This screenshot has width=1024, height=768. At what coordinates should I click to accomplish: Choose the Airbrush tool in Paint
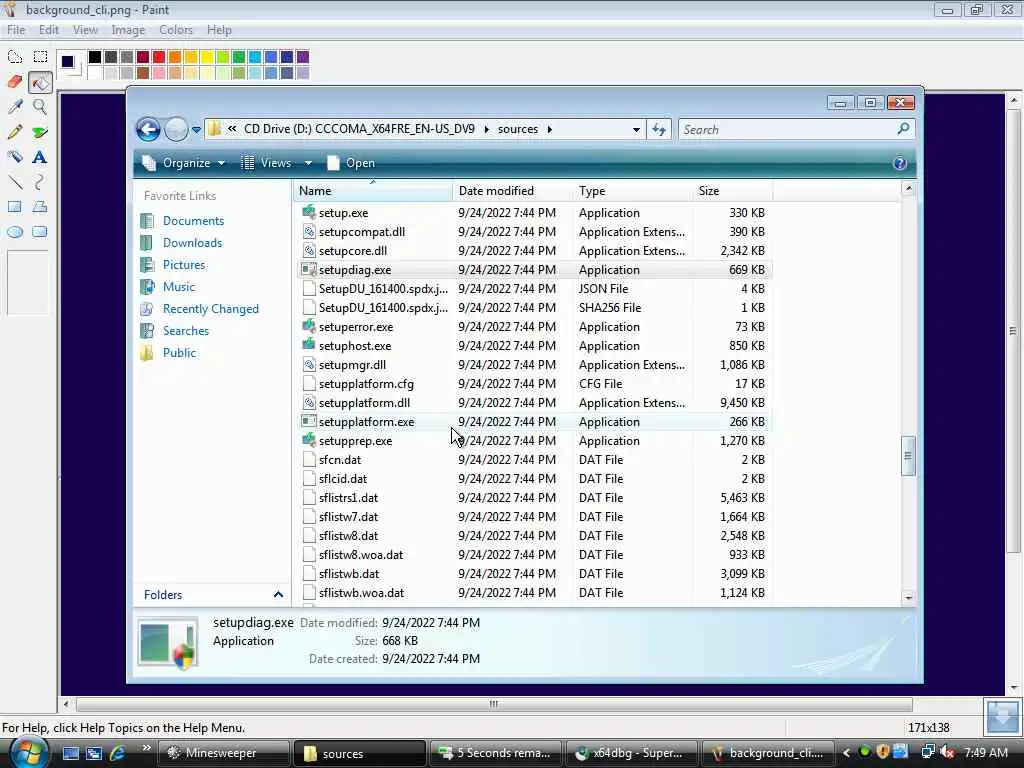(15, 157)
